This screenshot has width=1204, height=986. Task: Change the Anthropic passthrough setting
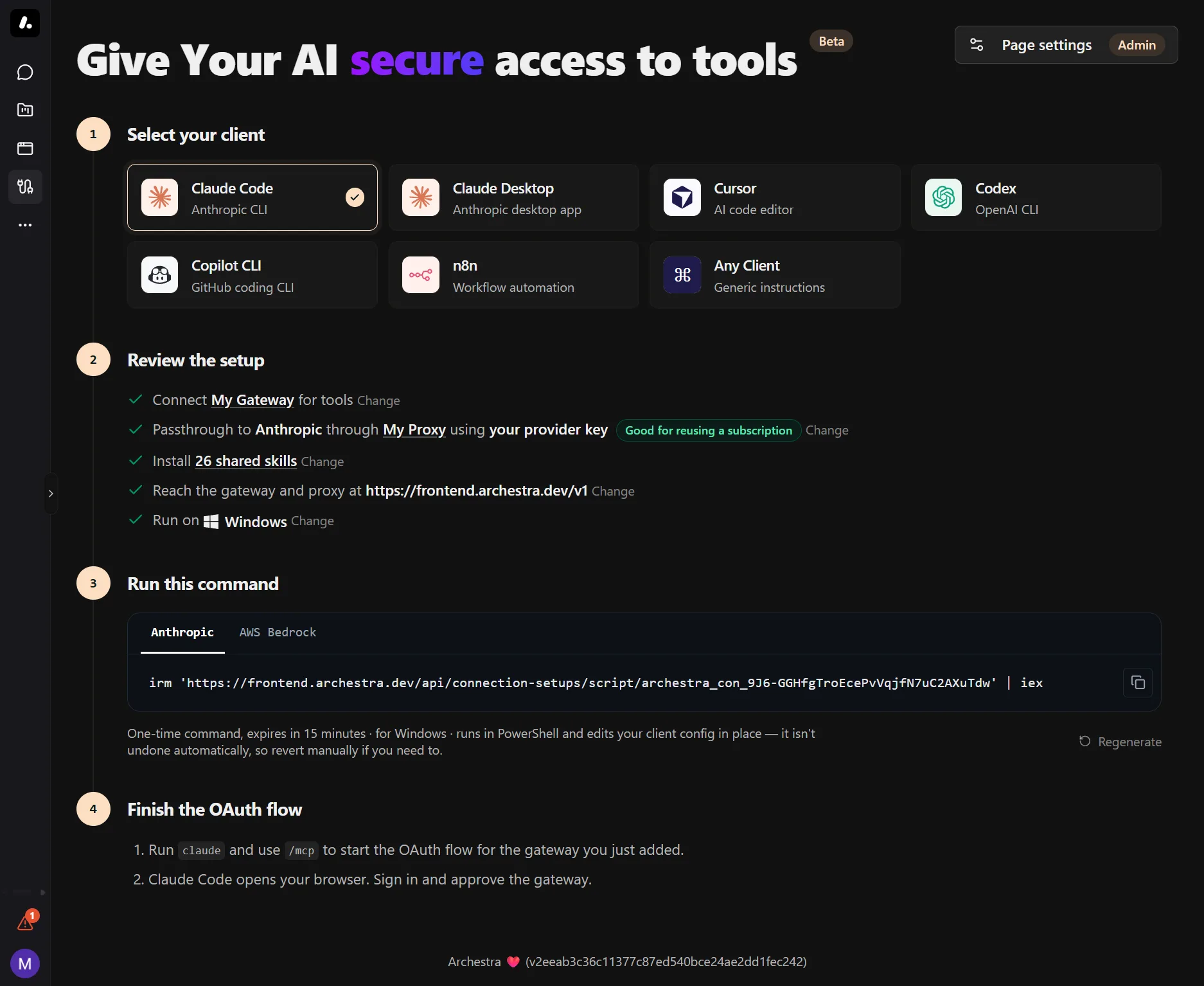pos(827,431)
